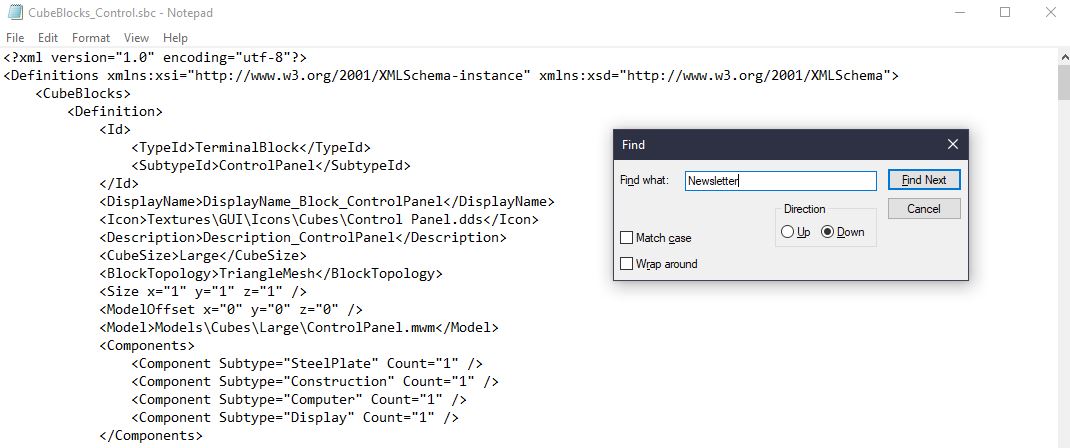Image resolution: width=1070 pixels, height=448 pixels.
Task: Minimize the Notepad window
Action: [x=958, y=12]
